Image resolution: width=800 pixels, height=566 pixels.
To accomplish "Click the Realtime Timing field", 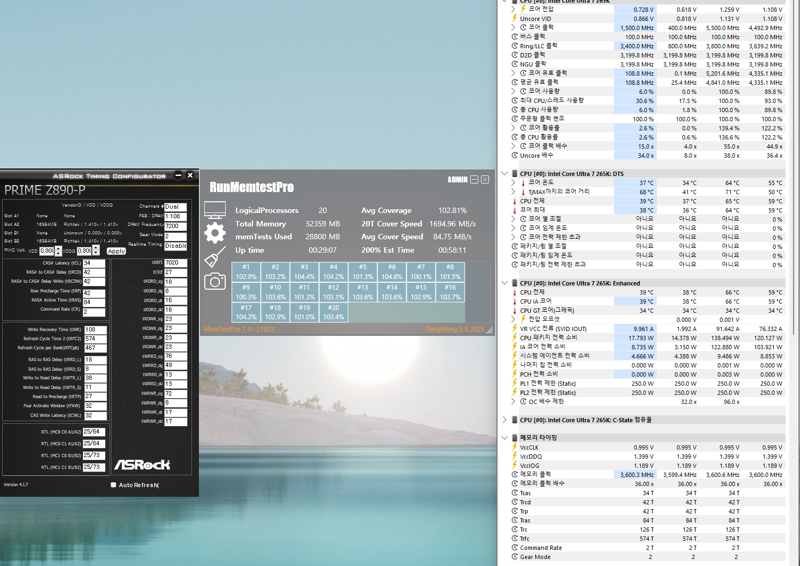I will [x=176, y=246].
